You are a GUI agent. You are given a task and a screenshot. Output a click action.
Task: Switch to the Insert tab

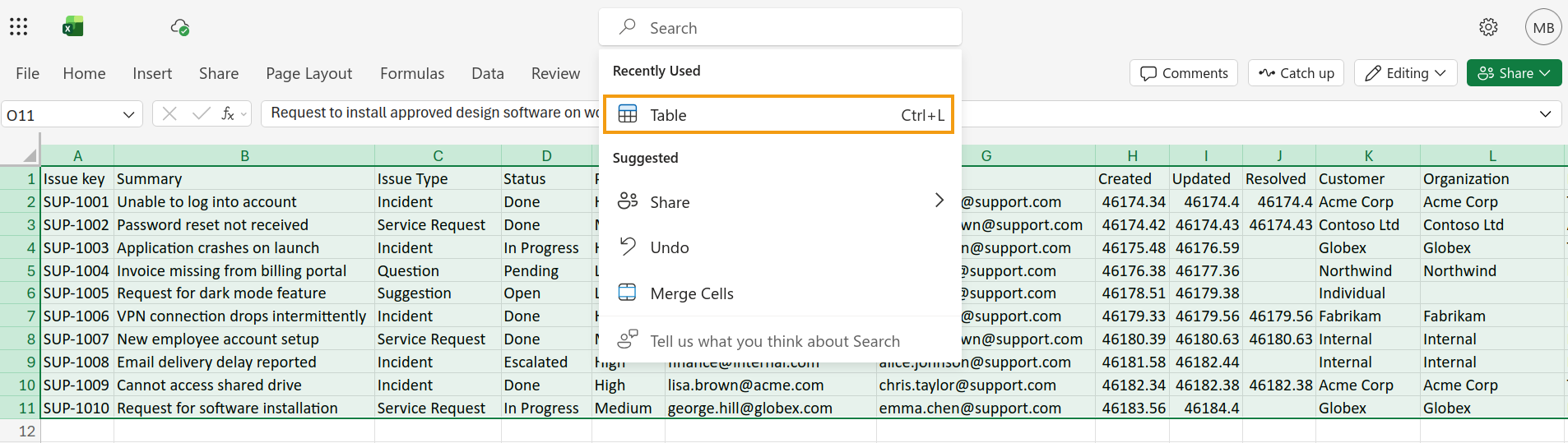point(152,73)
